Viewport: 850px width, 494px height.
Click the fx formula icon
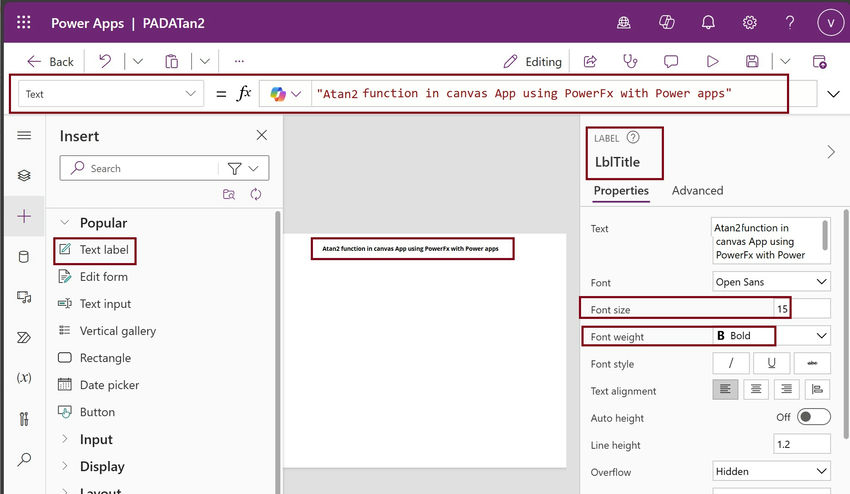click(x=244, y=93)
